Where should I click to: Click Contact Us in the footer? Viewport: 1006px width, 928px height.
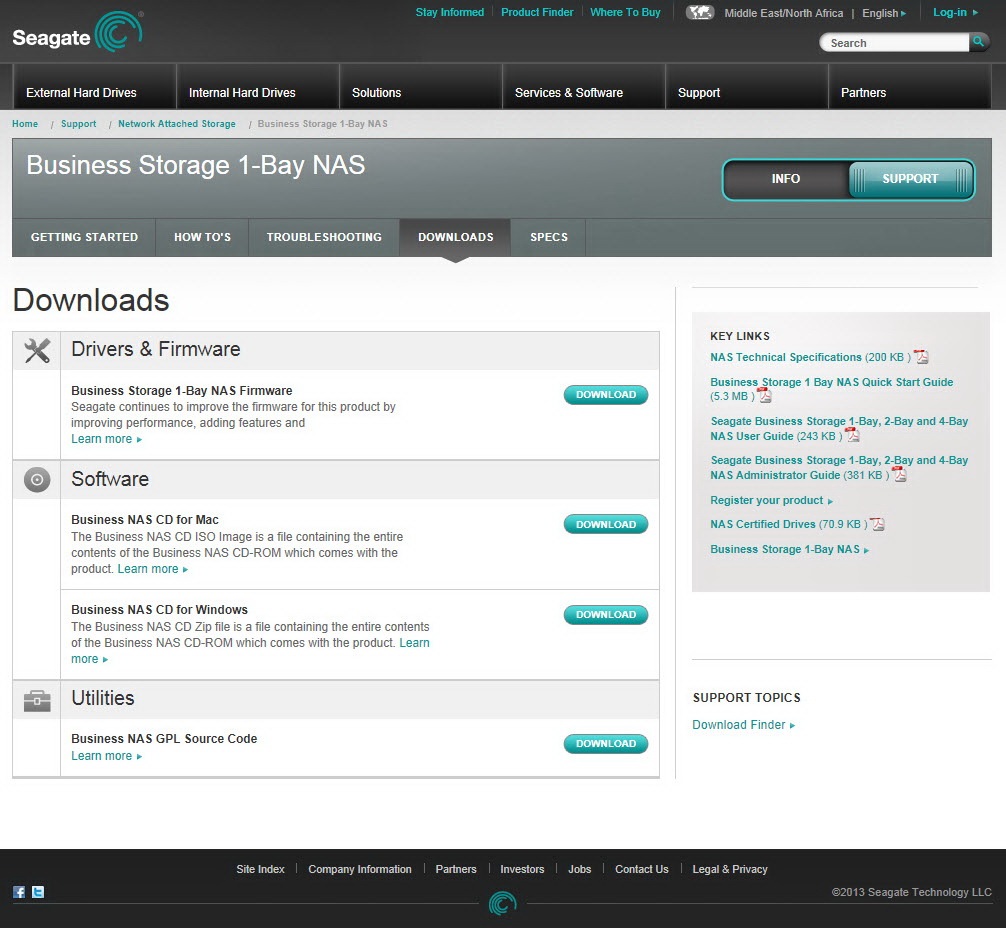(642, 869)
